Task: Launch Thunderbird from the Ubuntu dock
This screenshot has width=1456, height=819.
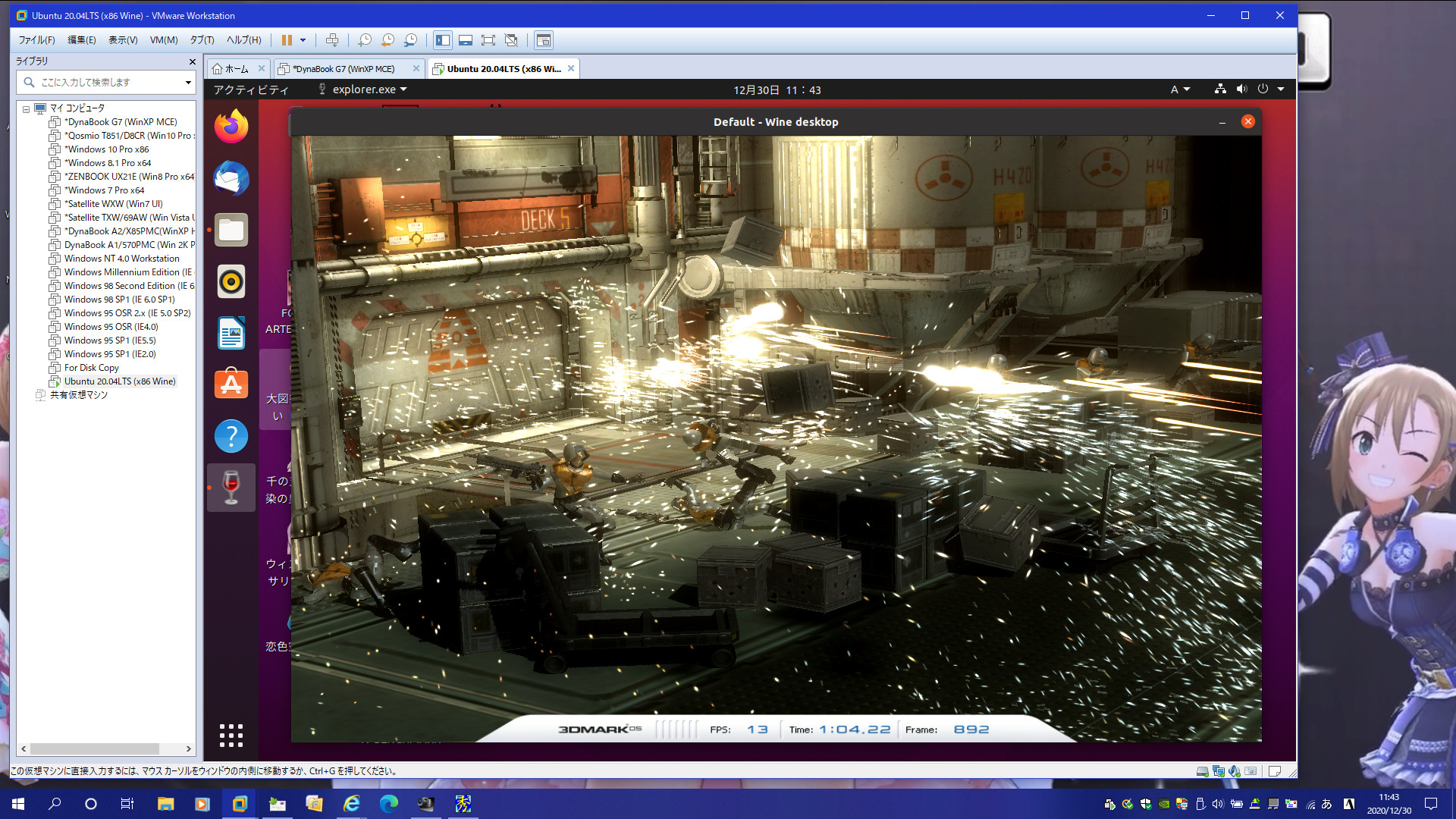Action: coord(231,178)
